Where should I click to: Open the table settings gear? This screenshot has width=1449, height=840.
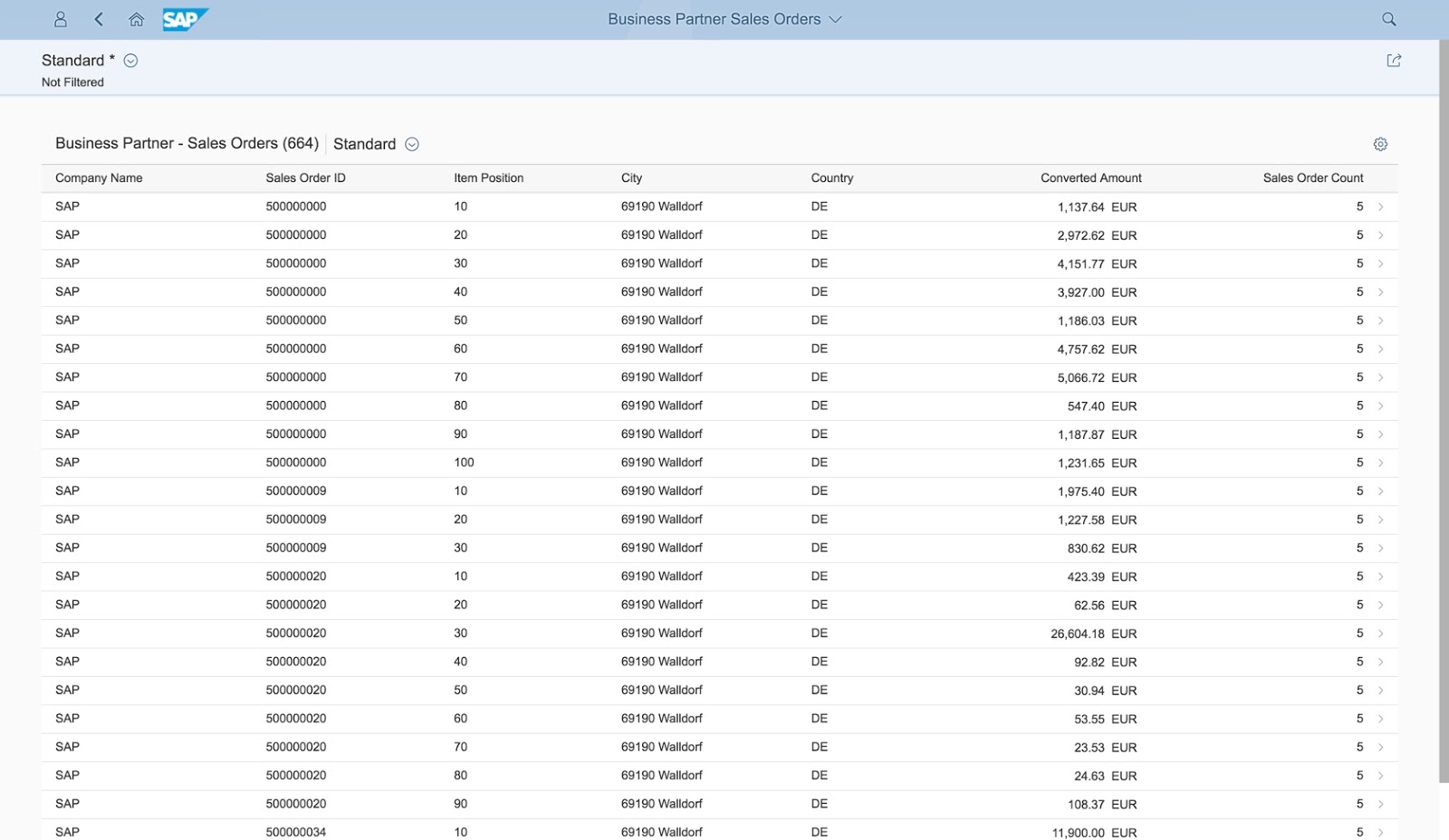pos(1380,143)
